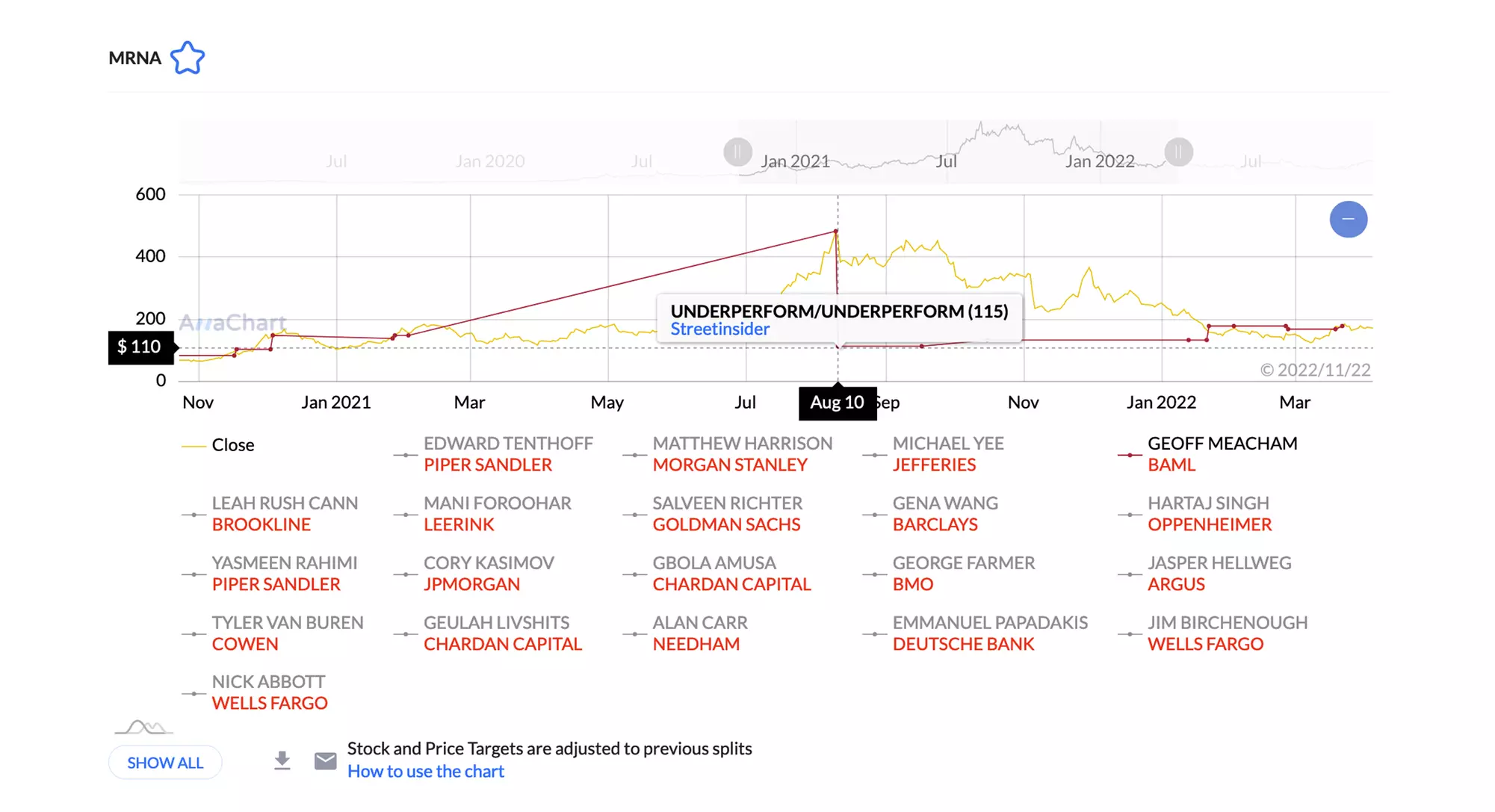Image resolution: width=1495 pixels, height=812 pixels.
Task: Favorite MRNA with the star icon
Action: [187, 58]
